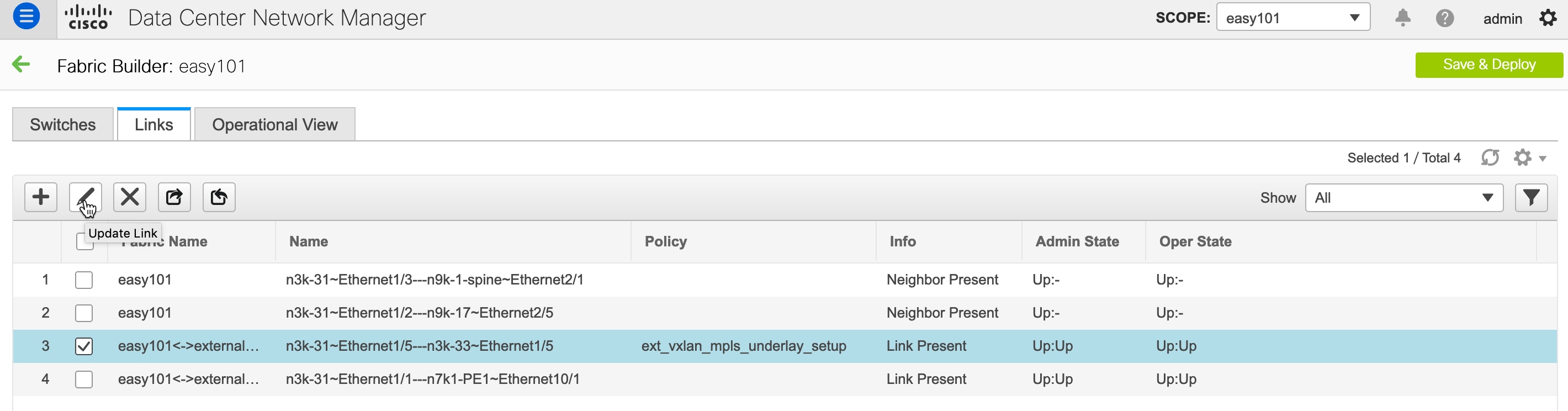
Task: Click the add link plus icon
Action: point(41,197)
